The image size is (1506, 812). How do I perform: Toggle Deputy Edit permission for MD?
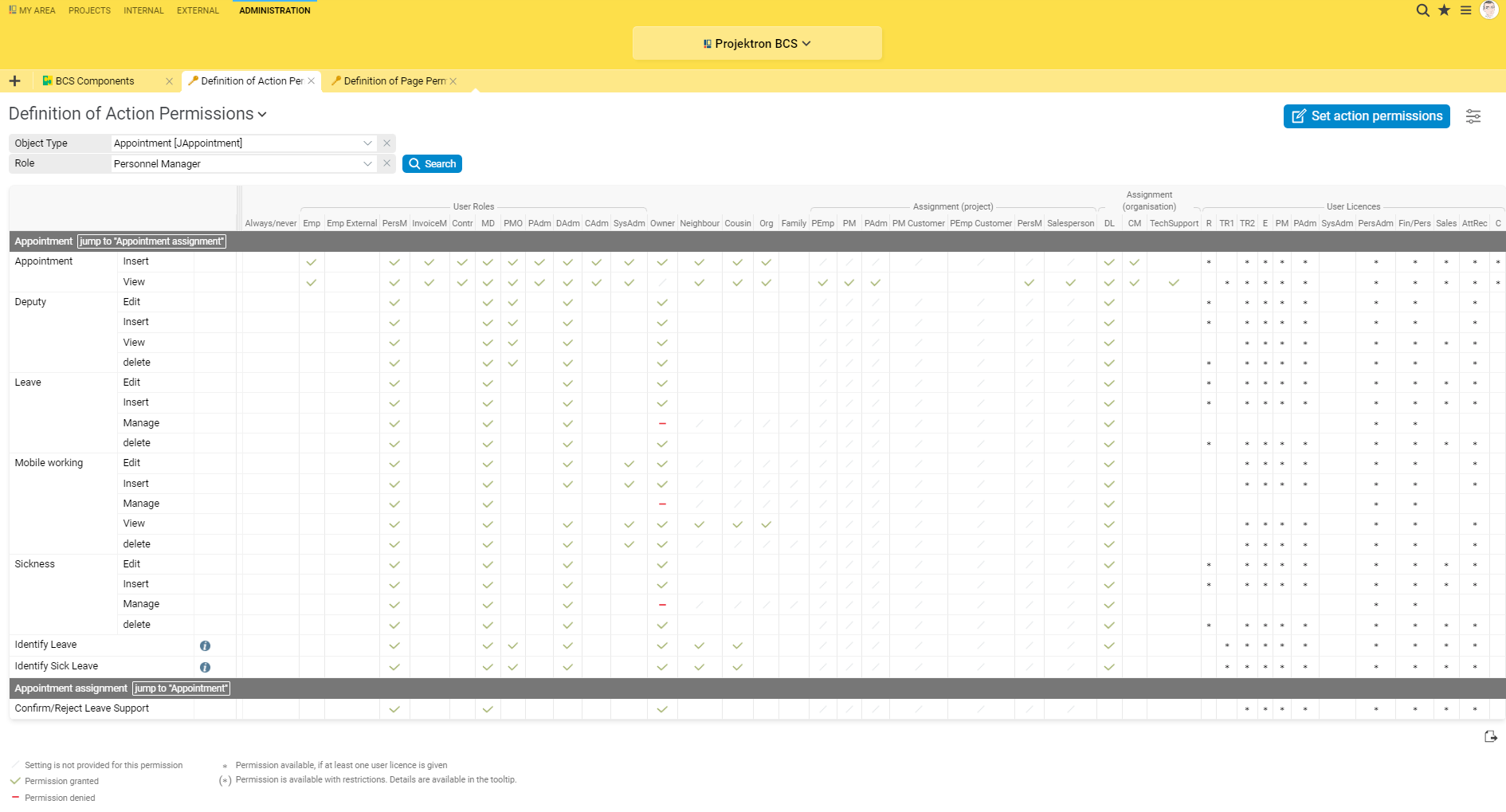(x=488, y=303)
